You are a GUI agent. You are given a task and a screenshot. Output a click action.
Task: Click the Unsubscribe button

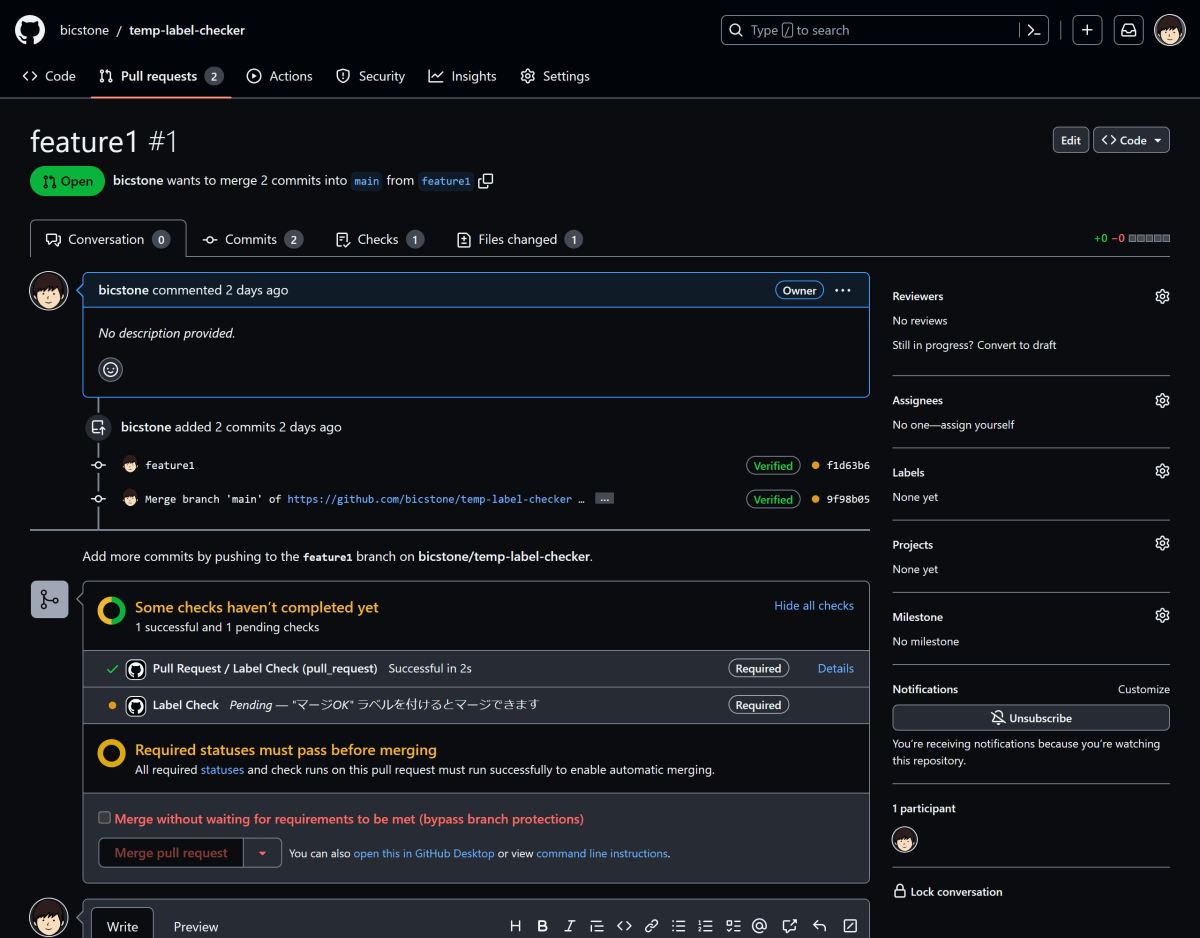1031,718
